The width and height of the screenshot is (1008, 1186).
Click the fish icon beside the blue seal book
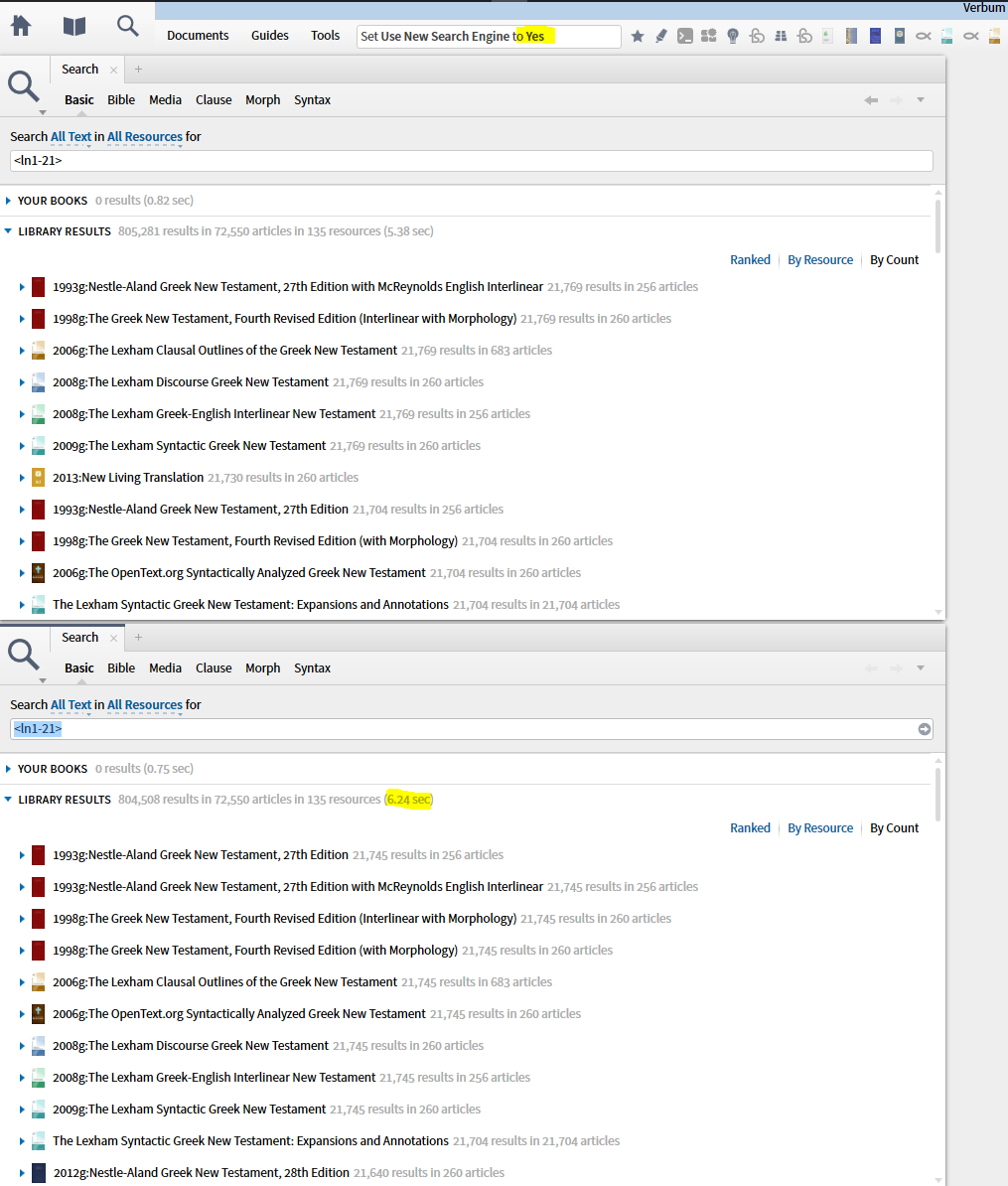(x=924, y=36)
